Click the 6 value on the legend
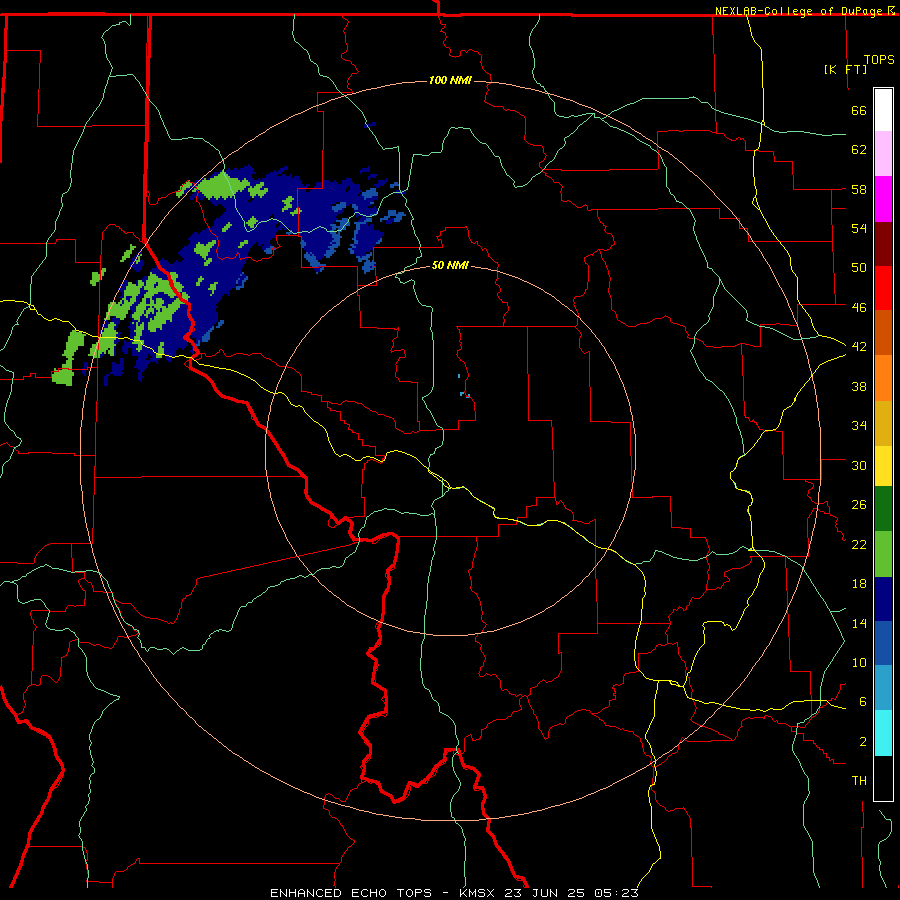This screenshot has width=900, height=900. tap(863, 702)
